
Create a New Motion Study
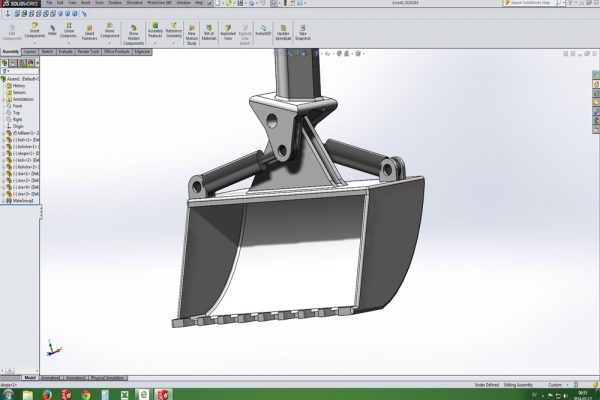click(x=191, y=32)
